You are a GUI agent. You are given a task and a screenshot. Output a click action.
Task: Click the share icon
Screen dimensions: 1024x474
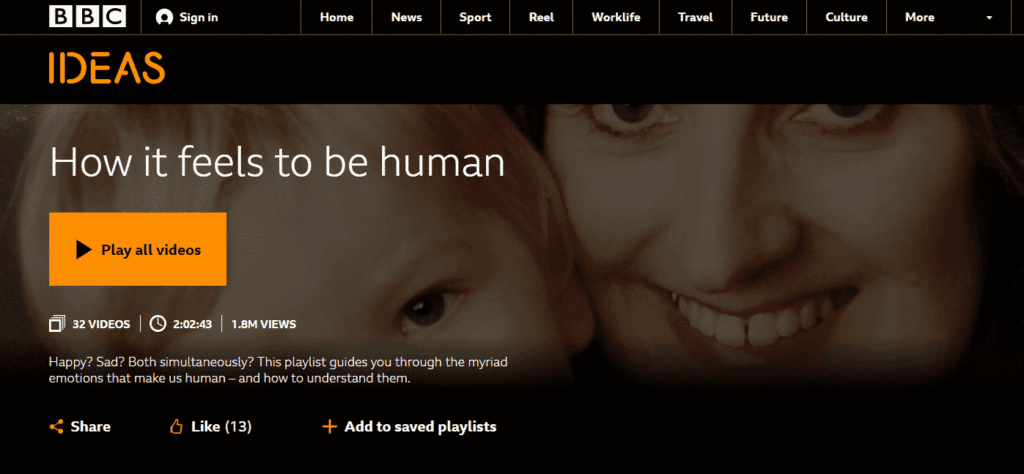(56, 427)
